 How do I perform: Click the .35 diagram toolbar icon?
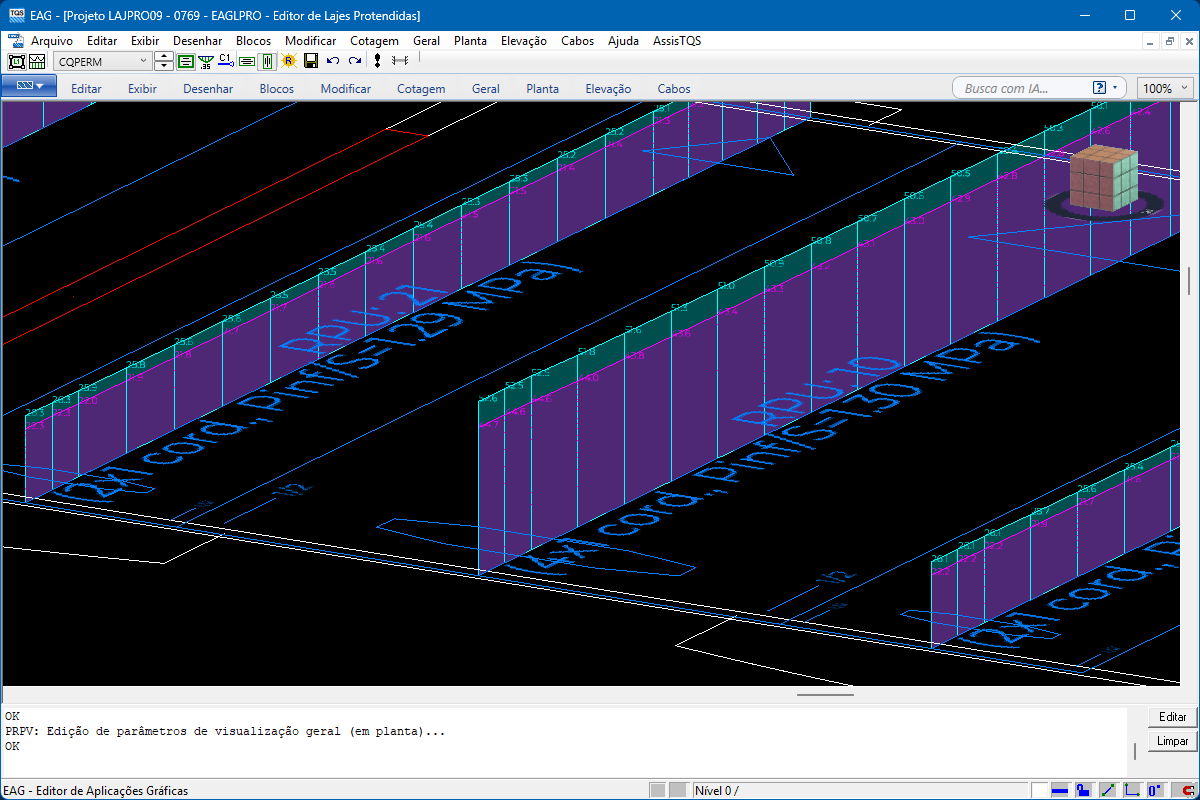[206, 61]
